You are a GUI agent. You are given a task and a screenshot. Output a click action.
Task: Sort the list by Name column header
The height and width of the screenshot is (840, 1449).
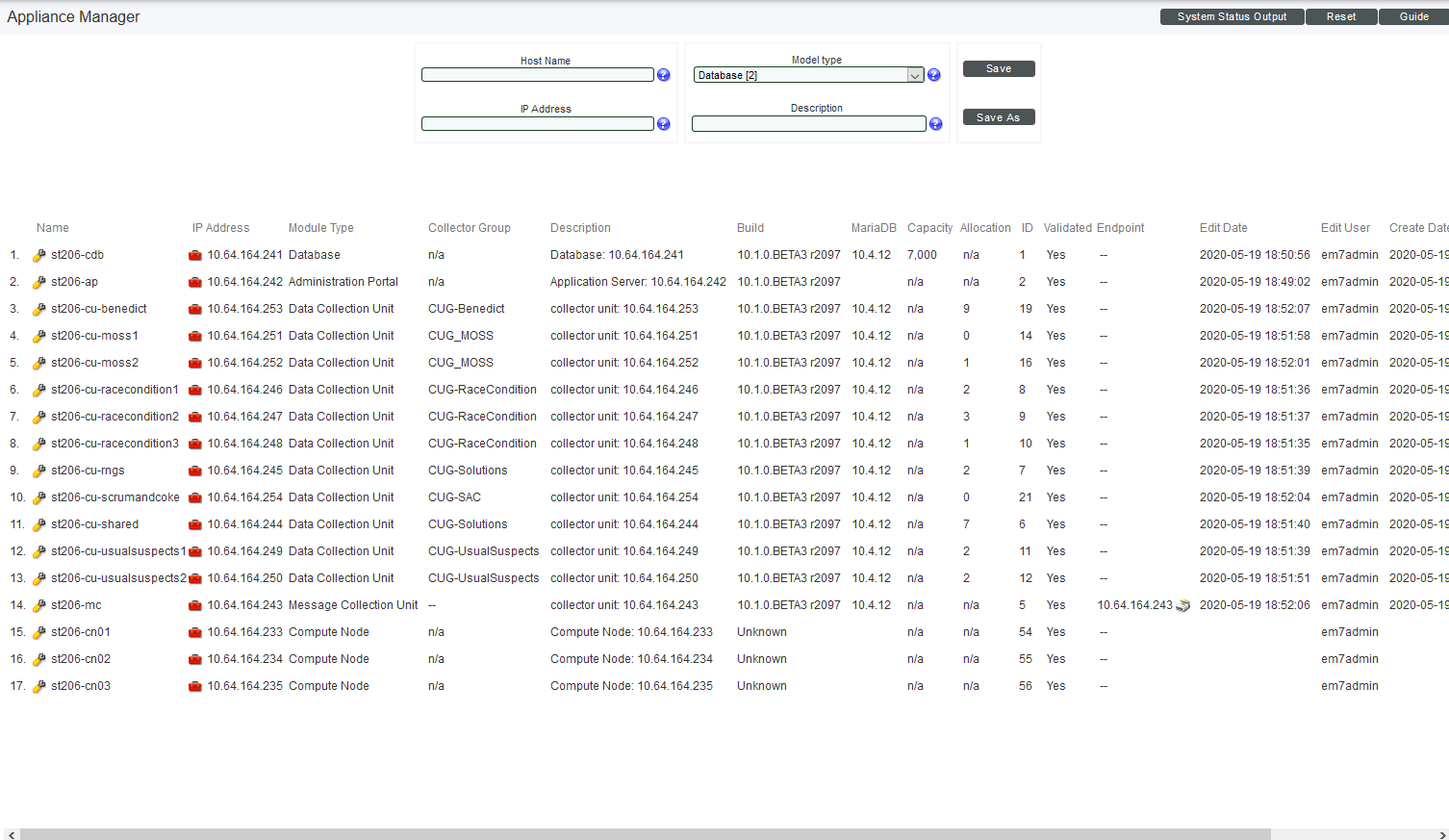[x=53, y=228]
